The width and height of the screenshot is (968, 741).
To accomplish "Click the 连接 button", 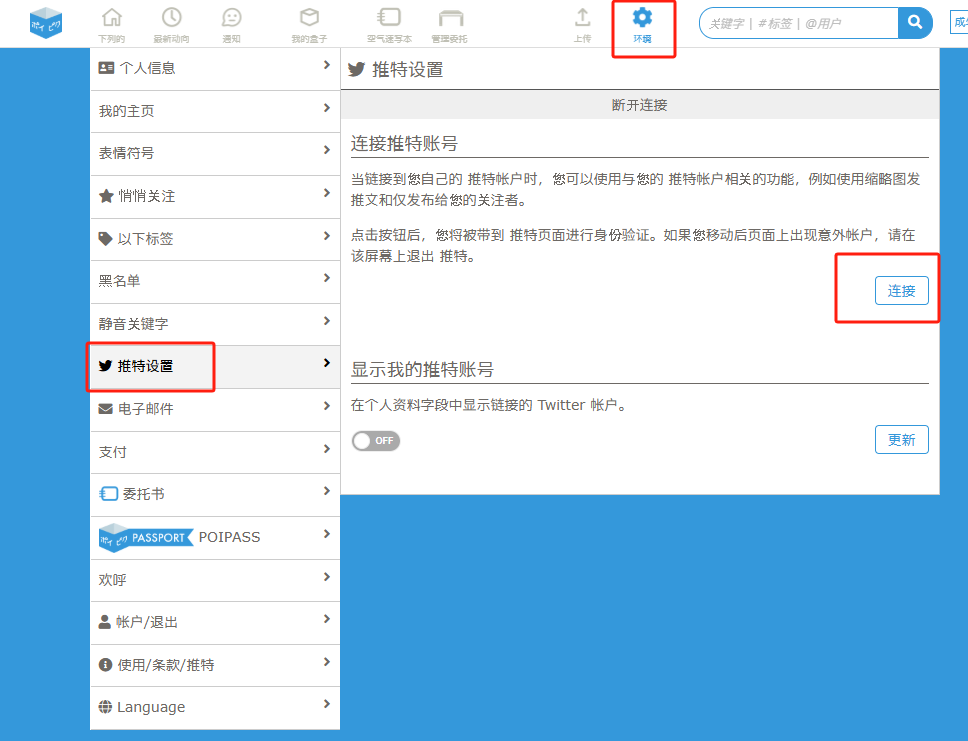I will tap(901, 291).
